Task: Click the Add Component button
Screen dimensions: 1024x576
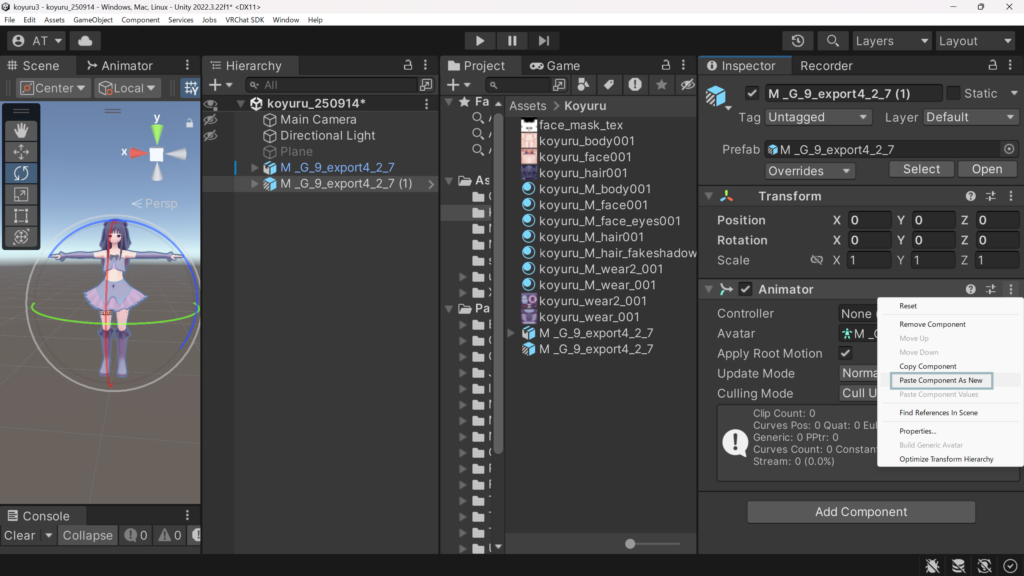Action: pyautogui.click(x=861, y=512)
